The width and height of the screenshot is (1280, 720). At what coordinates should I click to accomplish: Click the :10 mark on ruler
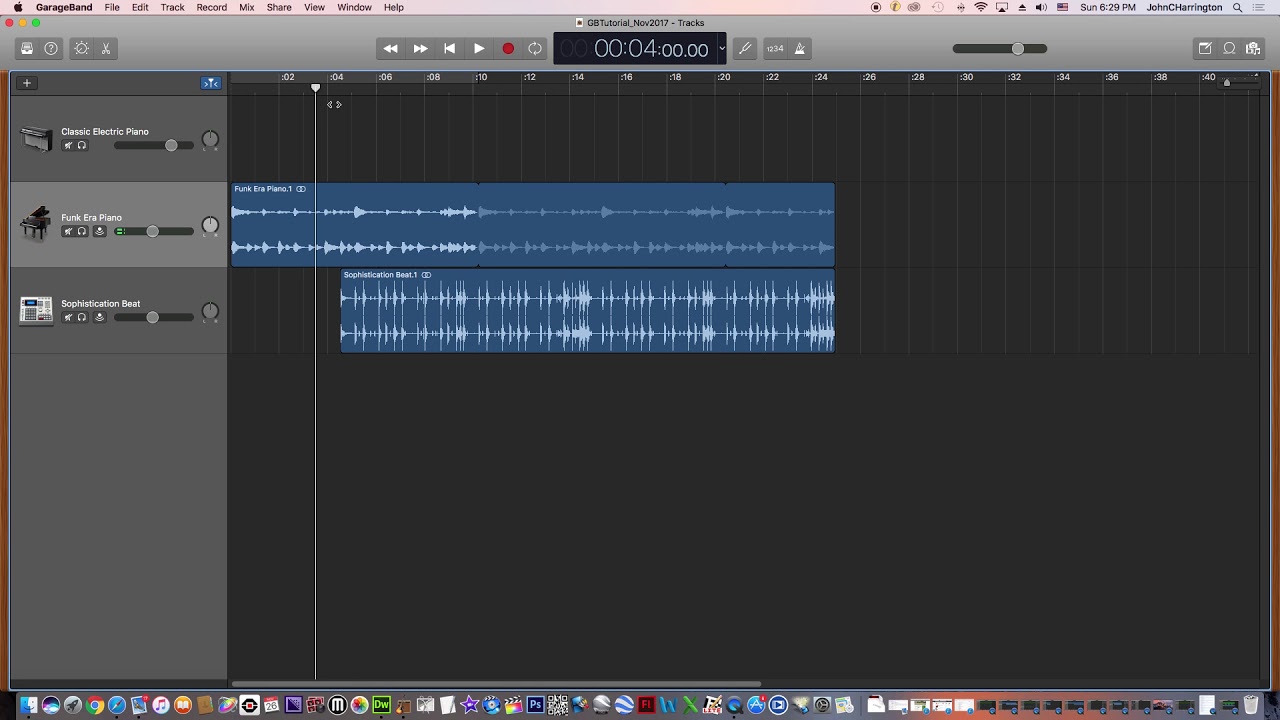coord(481,77)
